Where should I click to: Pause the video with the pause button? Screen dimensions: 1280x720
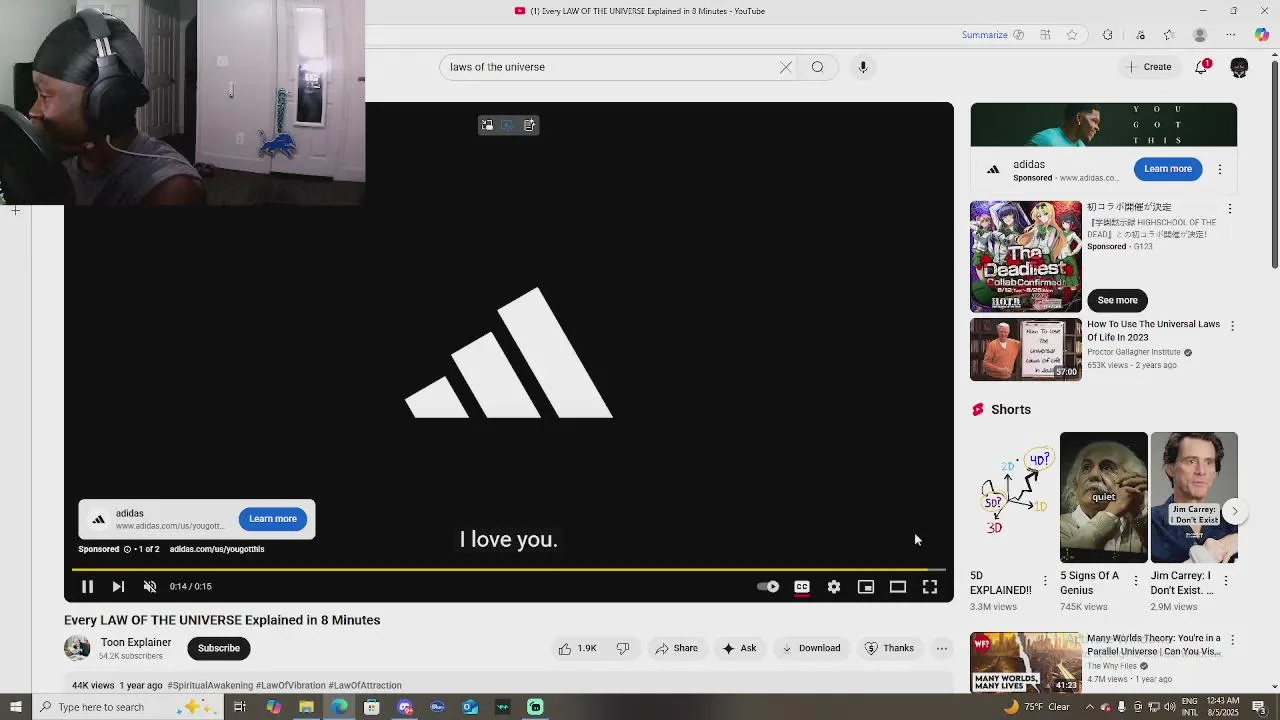[87, 587]
